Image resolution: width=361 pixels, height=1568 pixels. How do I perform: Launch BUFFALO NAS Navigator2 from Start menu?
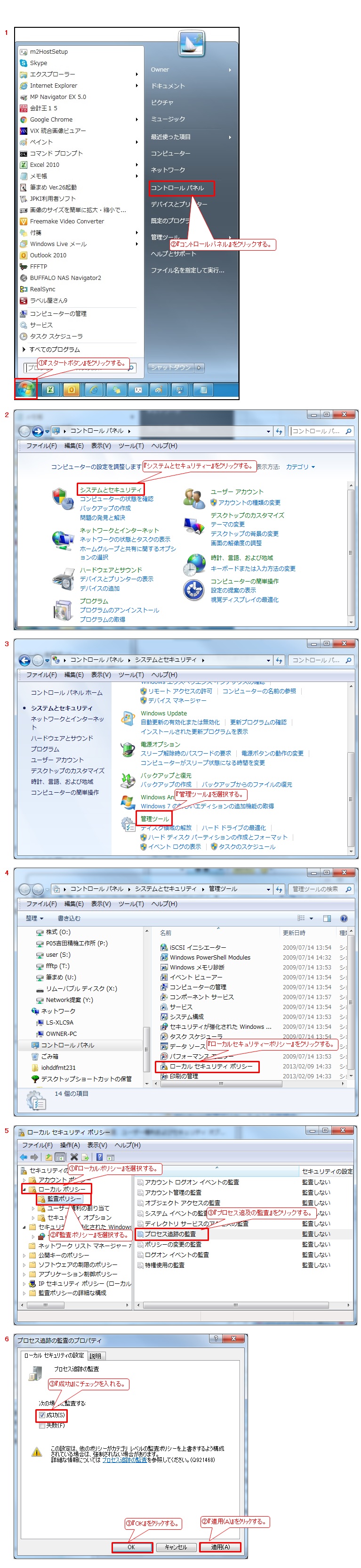[65, 278]
